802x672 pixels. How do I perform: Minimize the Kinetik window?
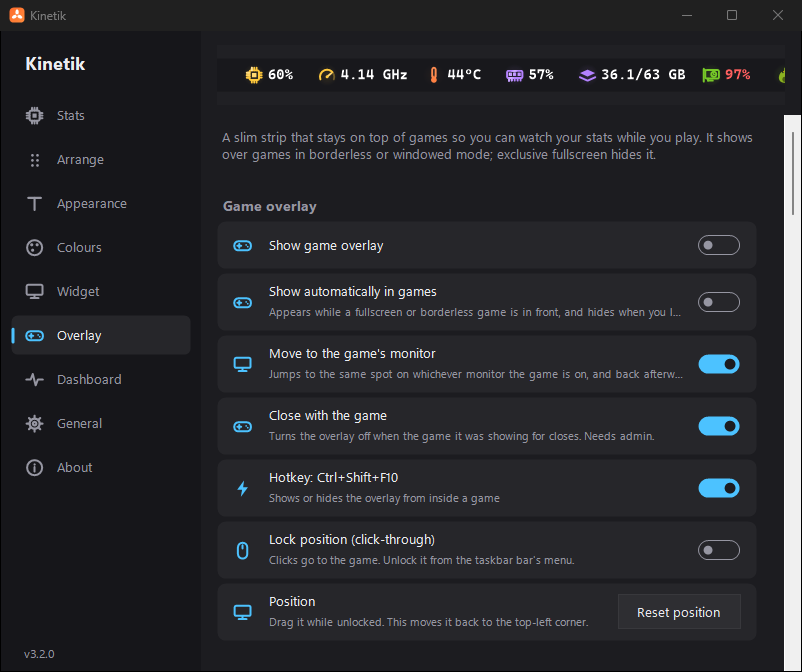[687, 15]
